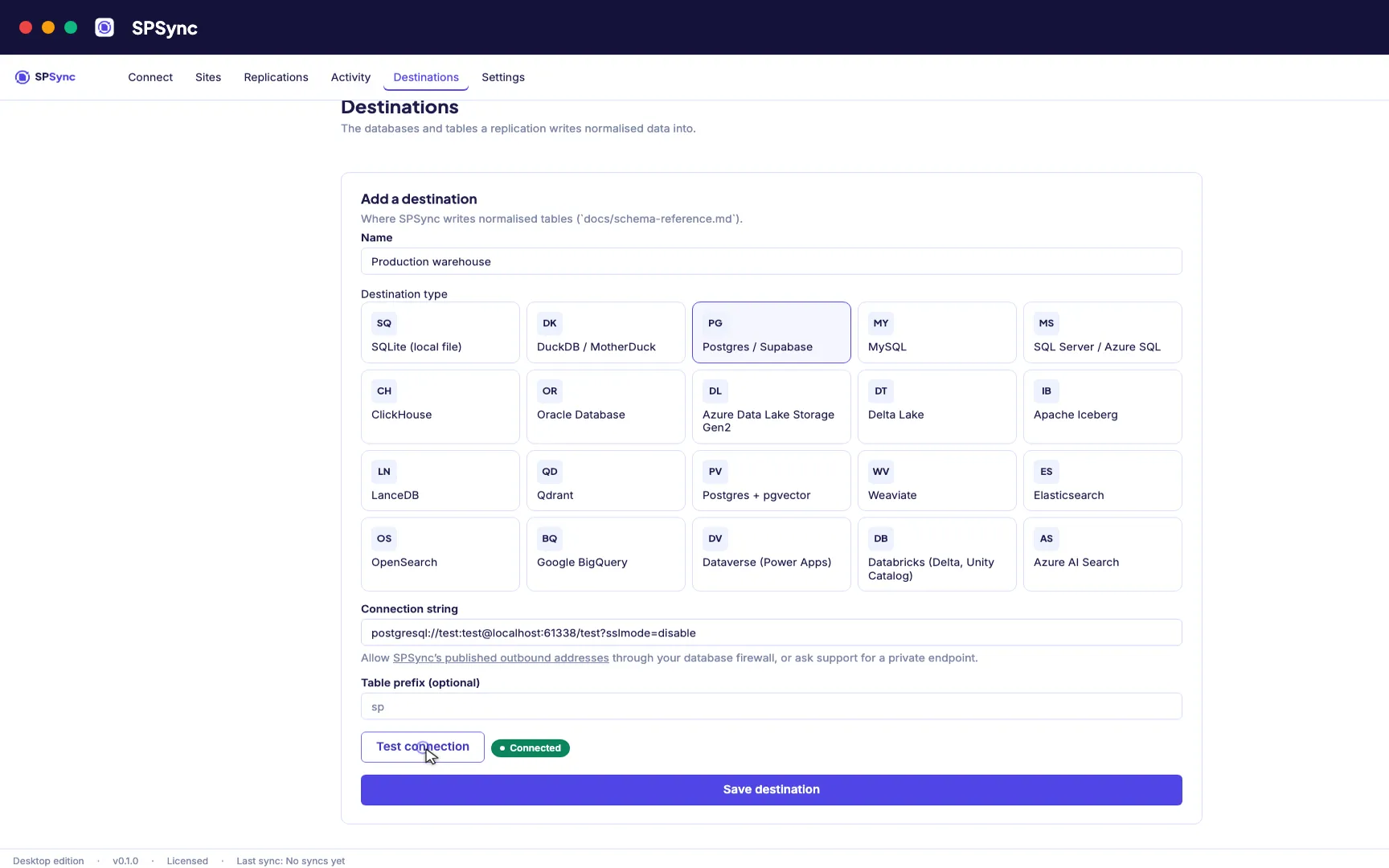1389x868 pixels.
Task: Click the QD badge for Qdrant
Action: click(550, 472)
